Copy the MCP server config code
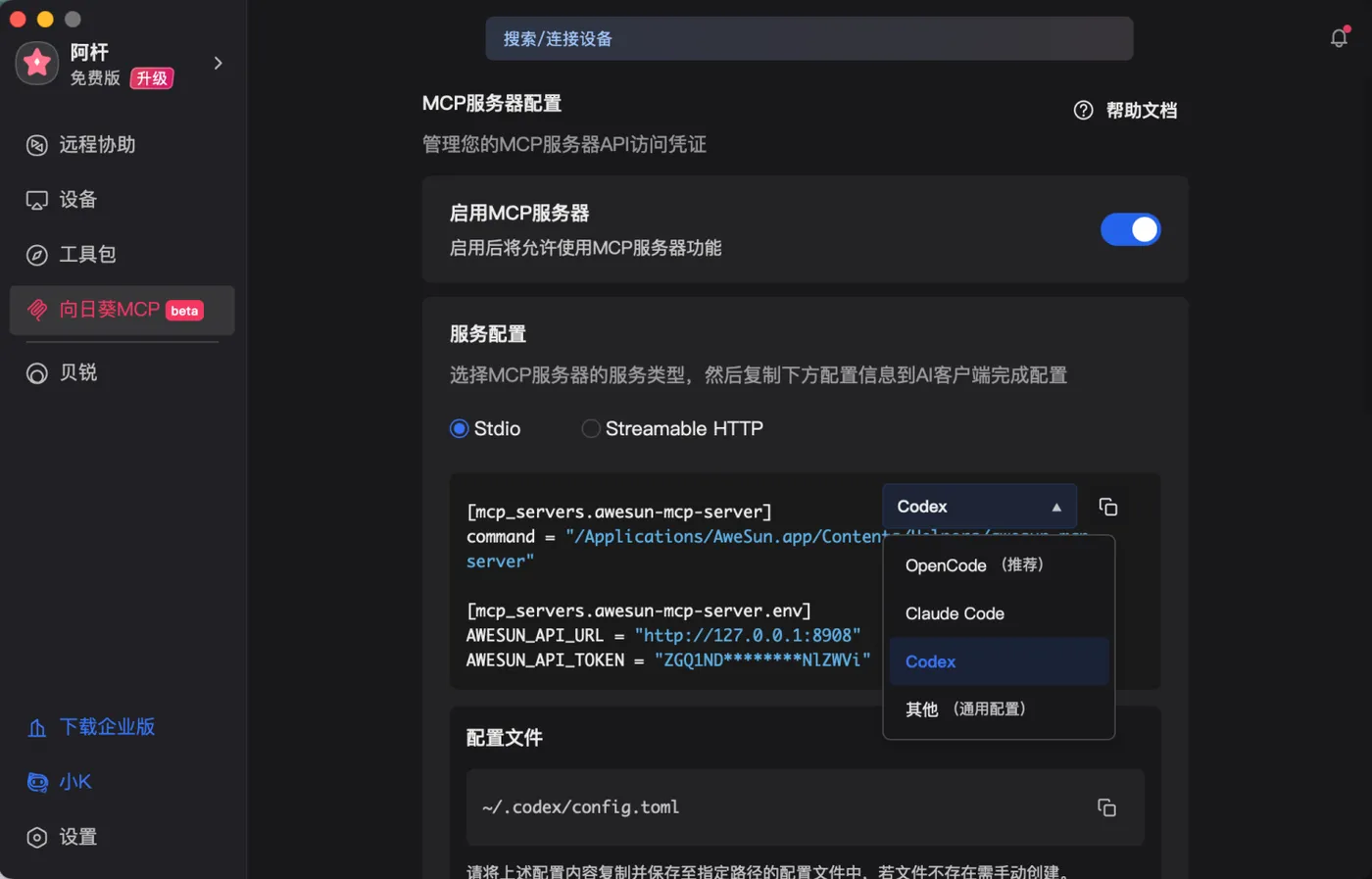The width and height of the screenshot is (1372, 879). click(1108, 507)
